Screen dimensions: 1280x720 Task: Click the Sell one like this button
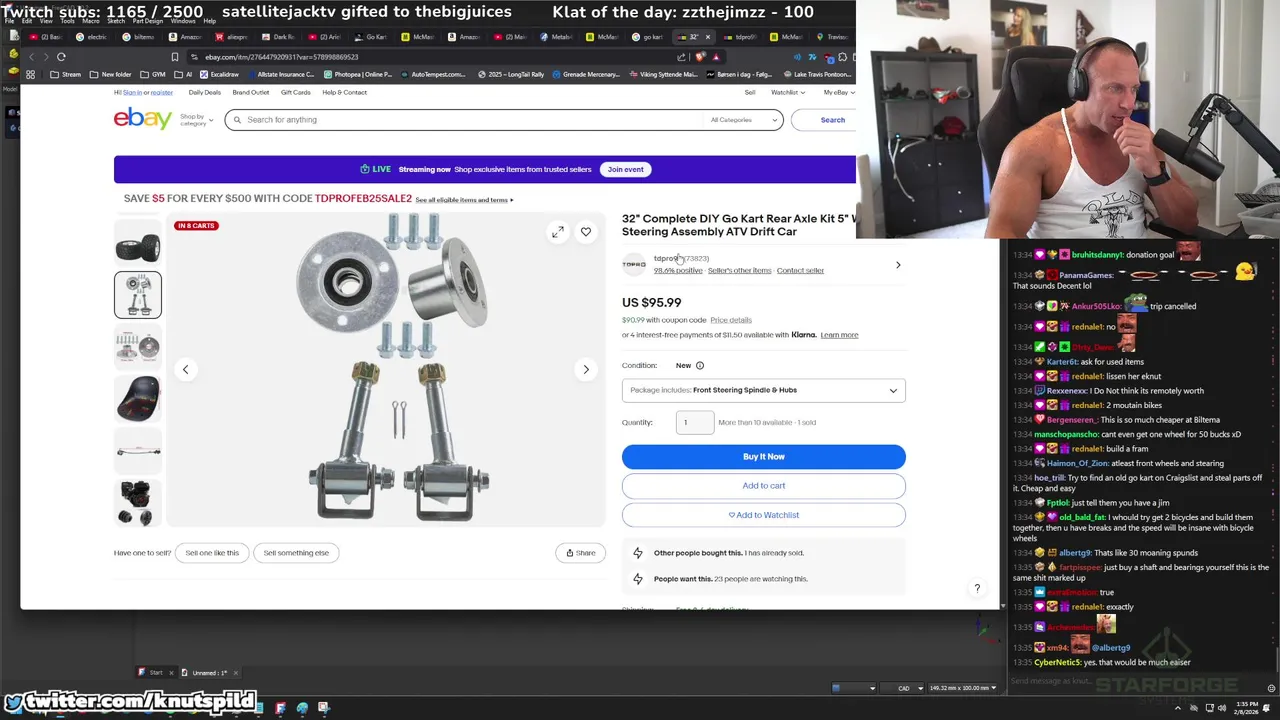coord(212,553)
